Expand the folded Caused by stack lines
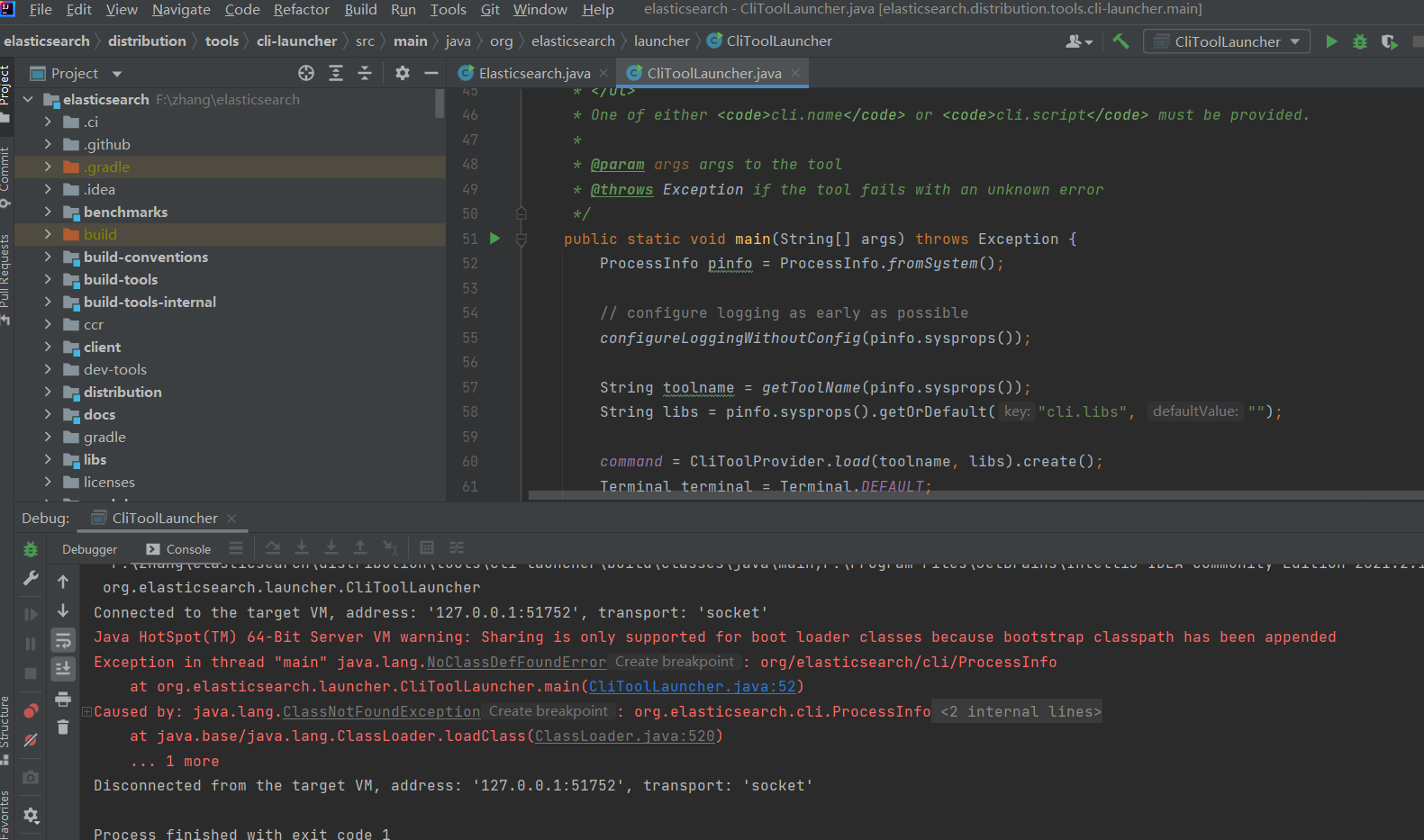 (x=87, y=711)
